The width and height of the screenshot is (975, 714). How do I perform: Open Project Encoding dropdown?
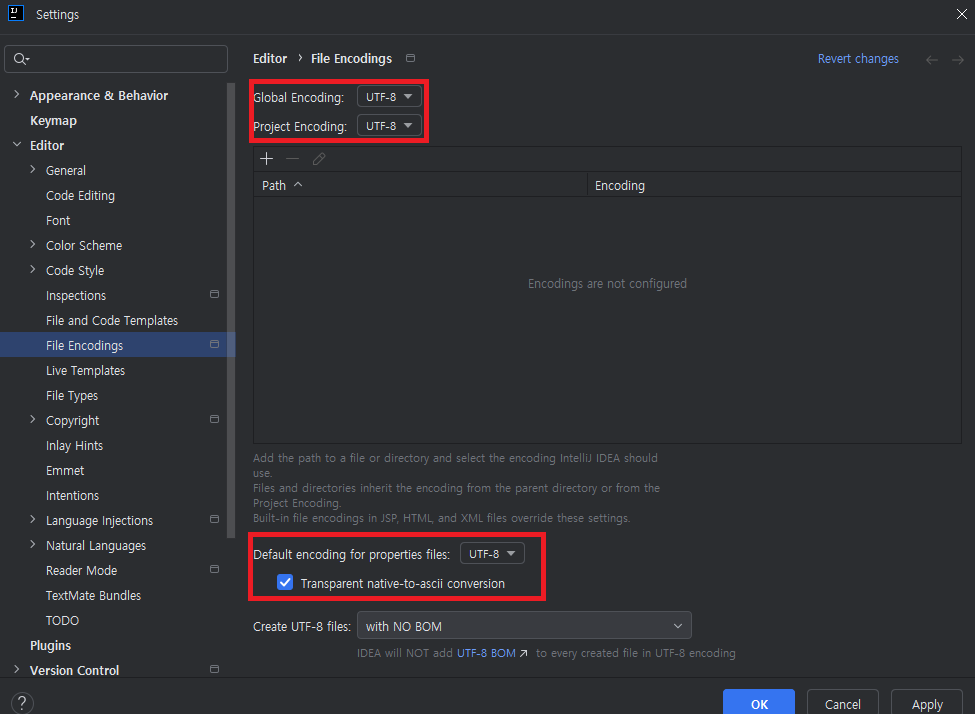389,126
